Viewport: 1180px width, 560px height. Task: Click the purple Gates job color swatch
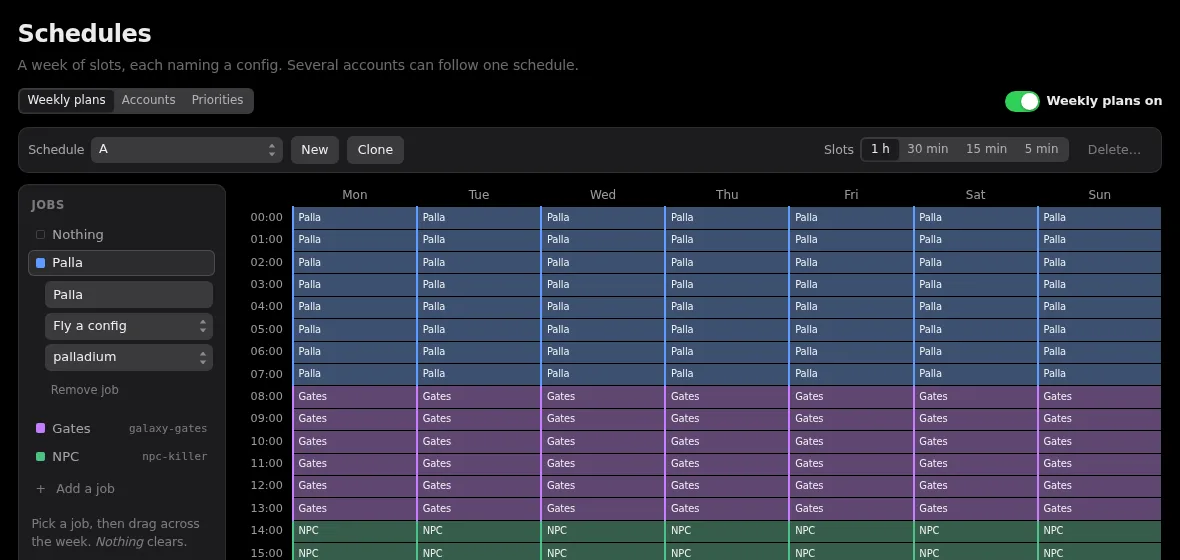(41, 428)
